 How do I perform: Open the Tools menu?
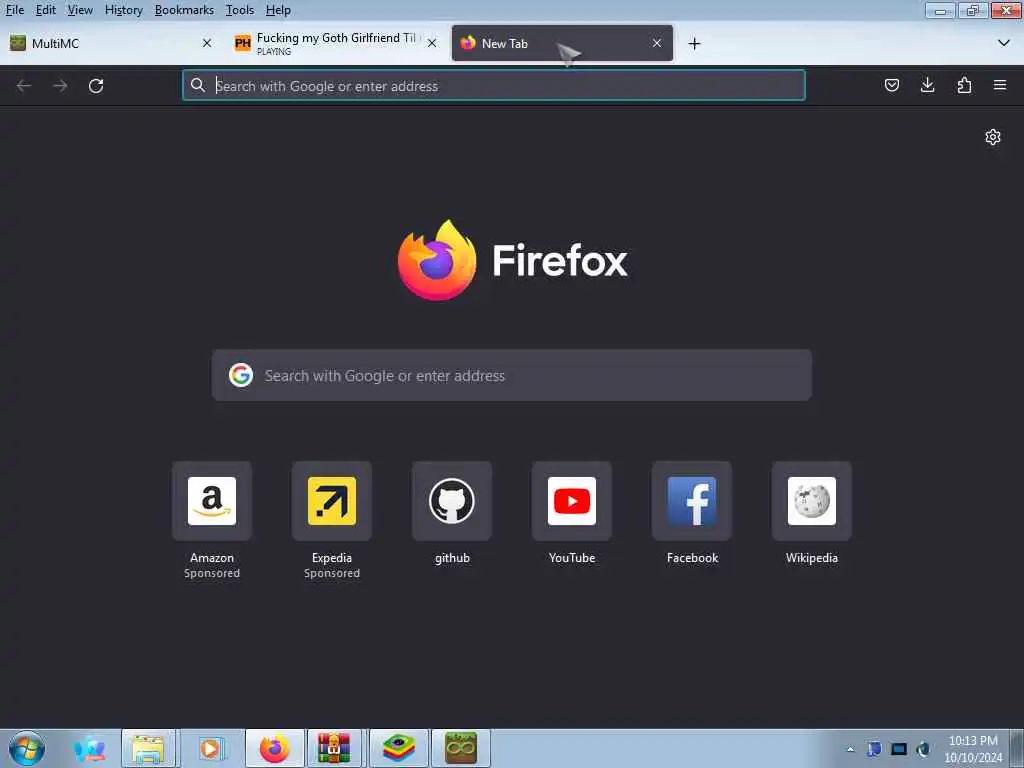click(240, 10)
